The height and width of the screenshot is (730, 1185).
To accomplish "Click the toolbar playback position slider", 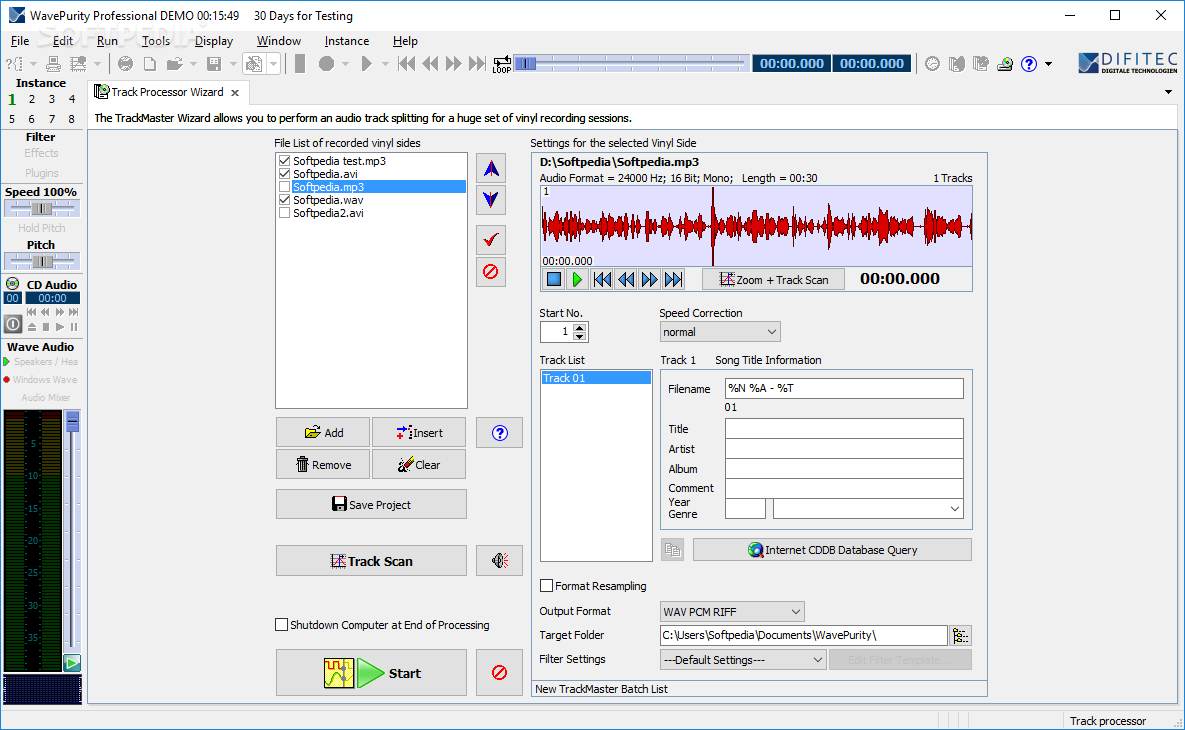I will pos(633,64).
